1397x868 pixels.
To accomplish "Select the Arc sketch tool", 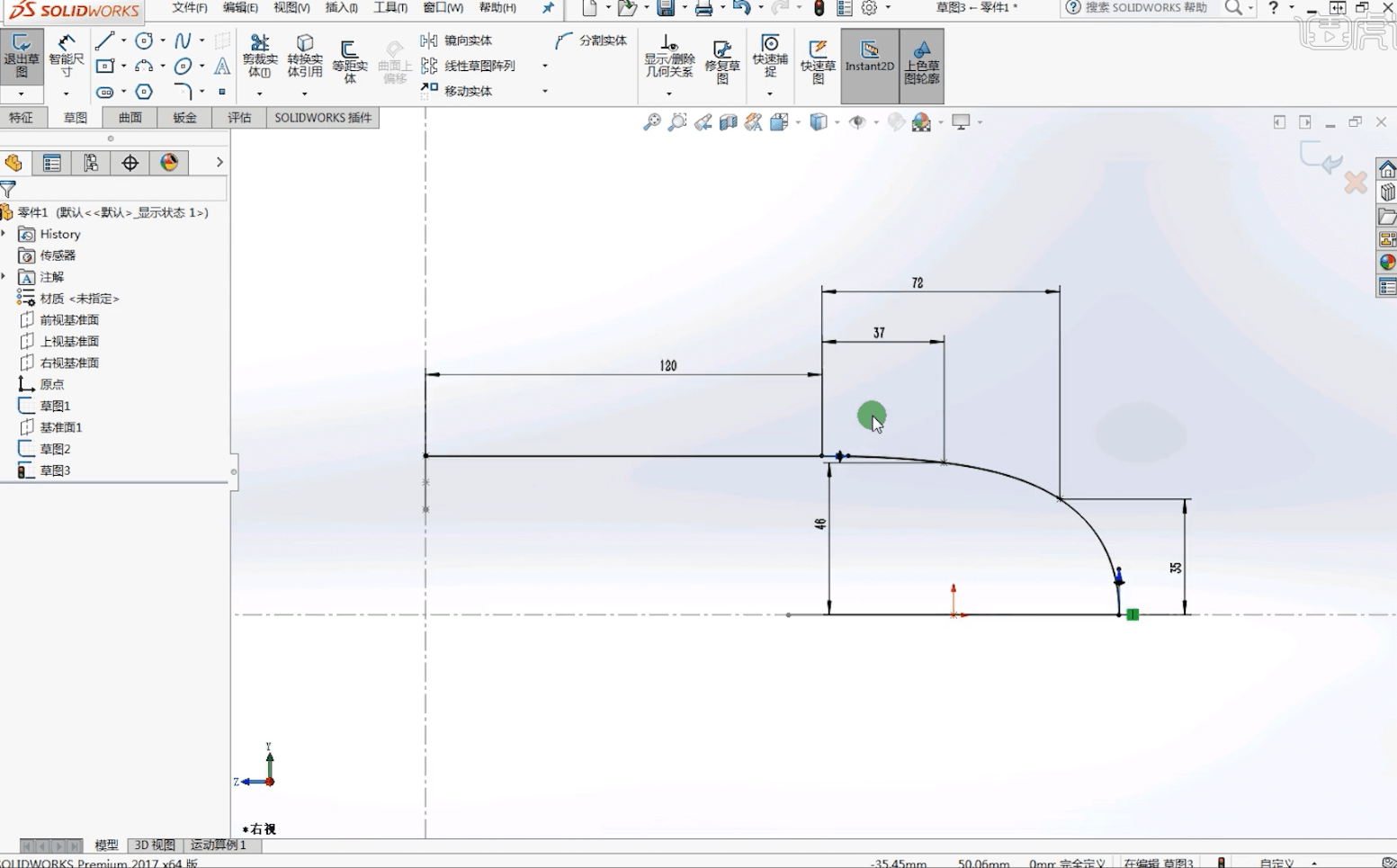I will [144, 66].
